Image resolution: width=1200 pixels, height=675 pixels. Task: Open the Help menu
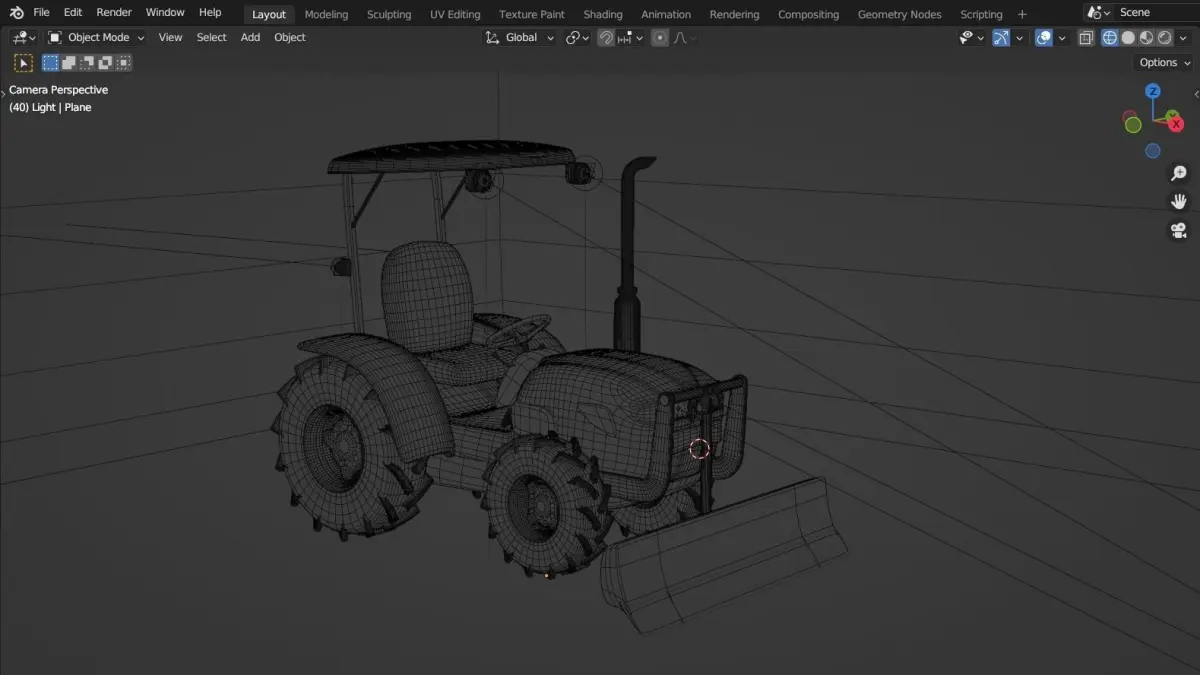pos(210,12)
